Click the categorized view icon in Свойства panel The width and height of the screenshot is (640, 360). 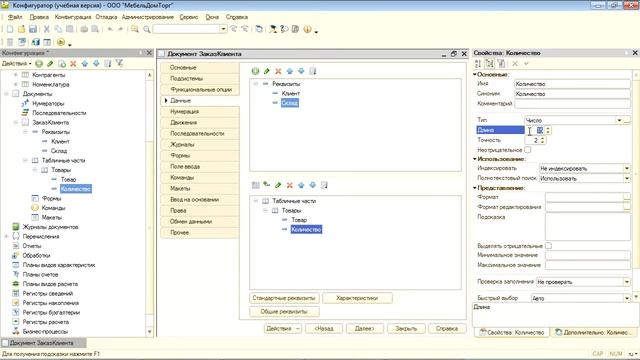pyautogui.click(x=489, y=64)
